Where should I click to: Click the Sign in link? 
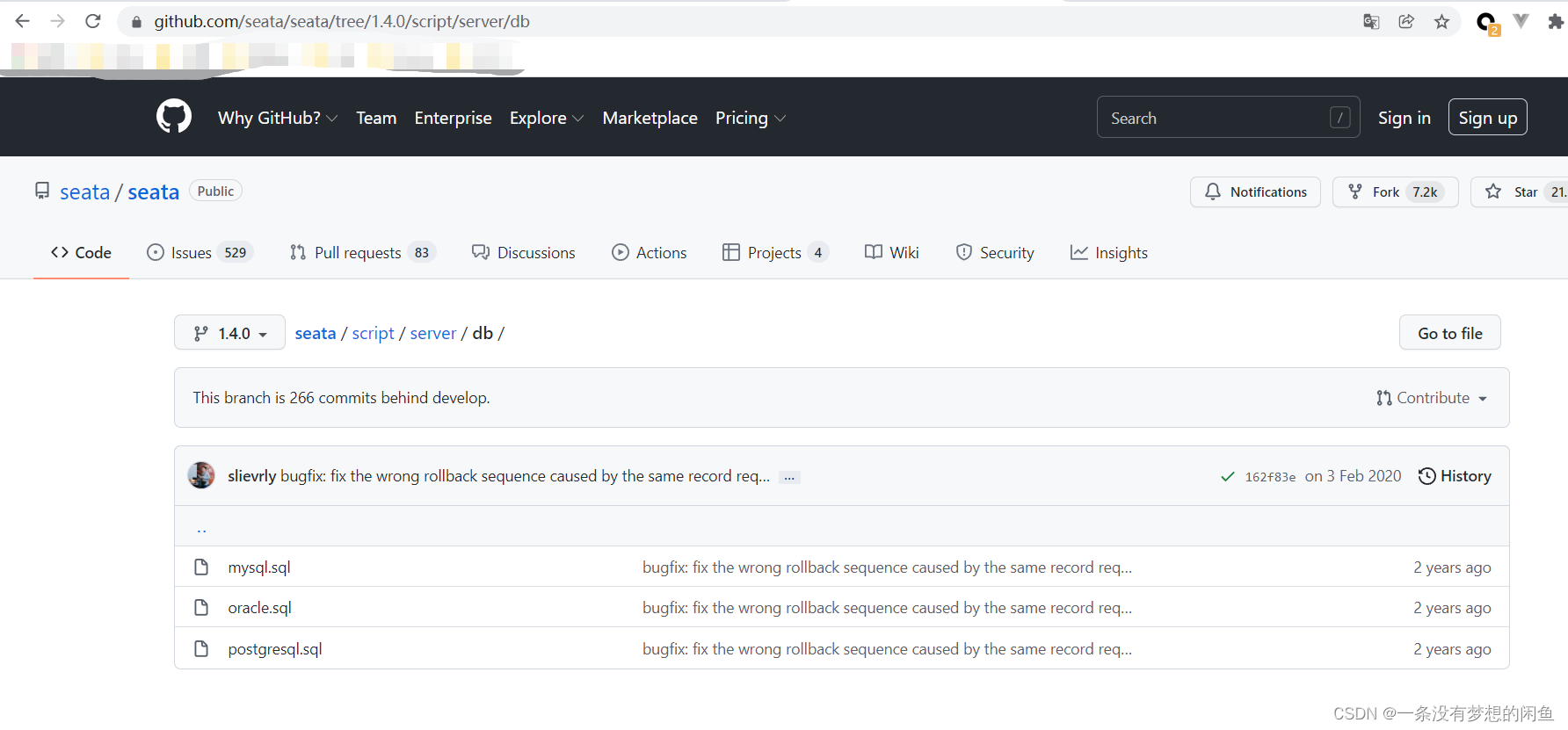[1405, 118]
